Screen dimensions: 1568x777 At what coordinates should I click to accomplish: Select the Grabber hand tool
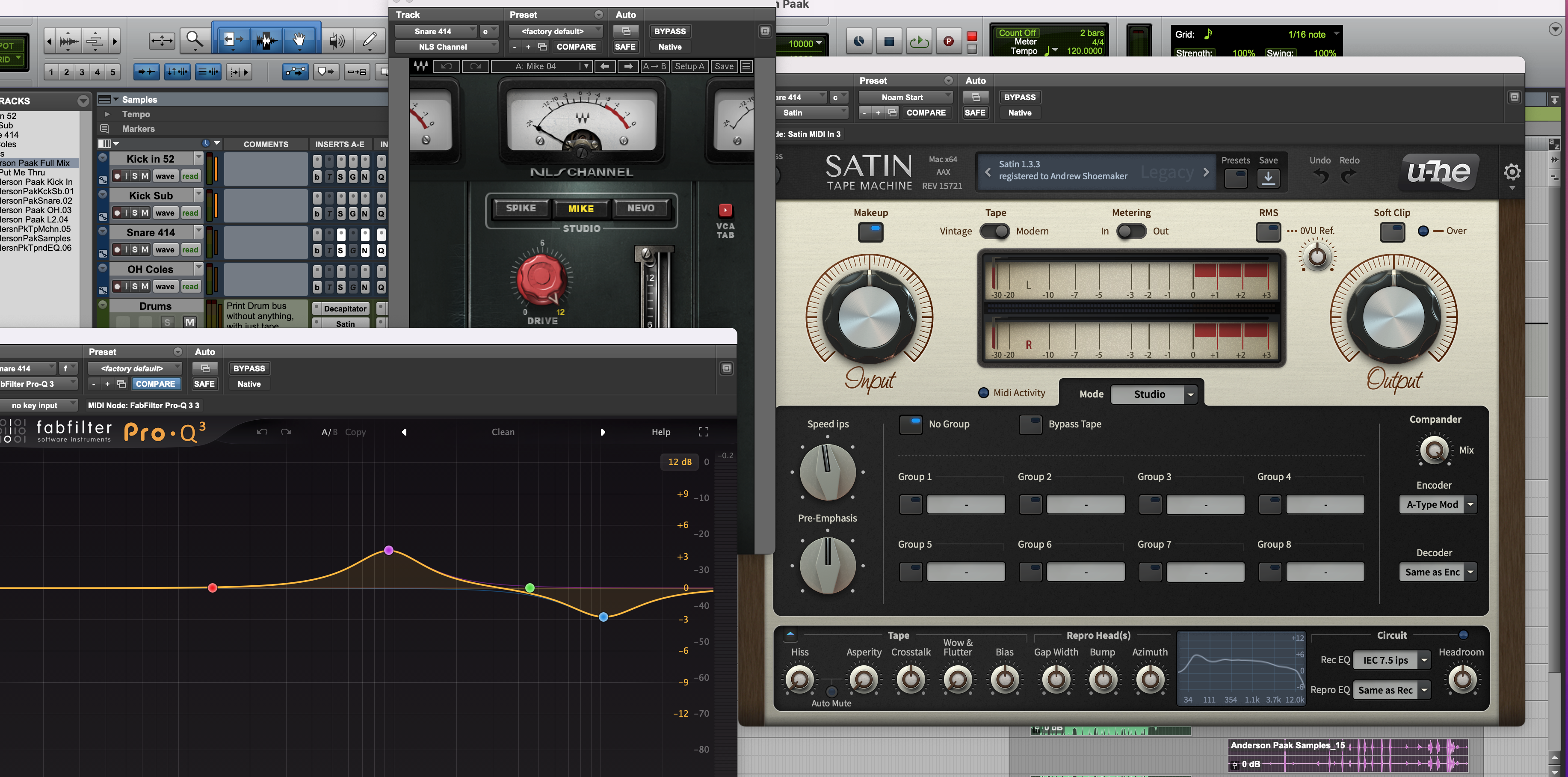pyautogui.click(x=298, y=40)
